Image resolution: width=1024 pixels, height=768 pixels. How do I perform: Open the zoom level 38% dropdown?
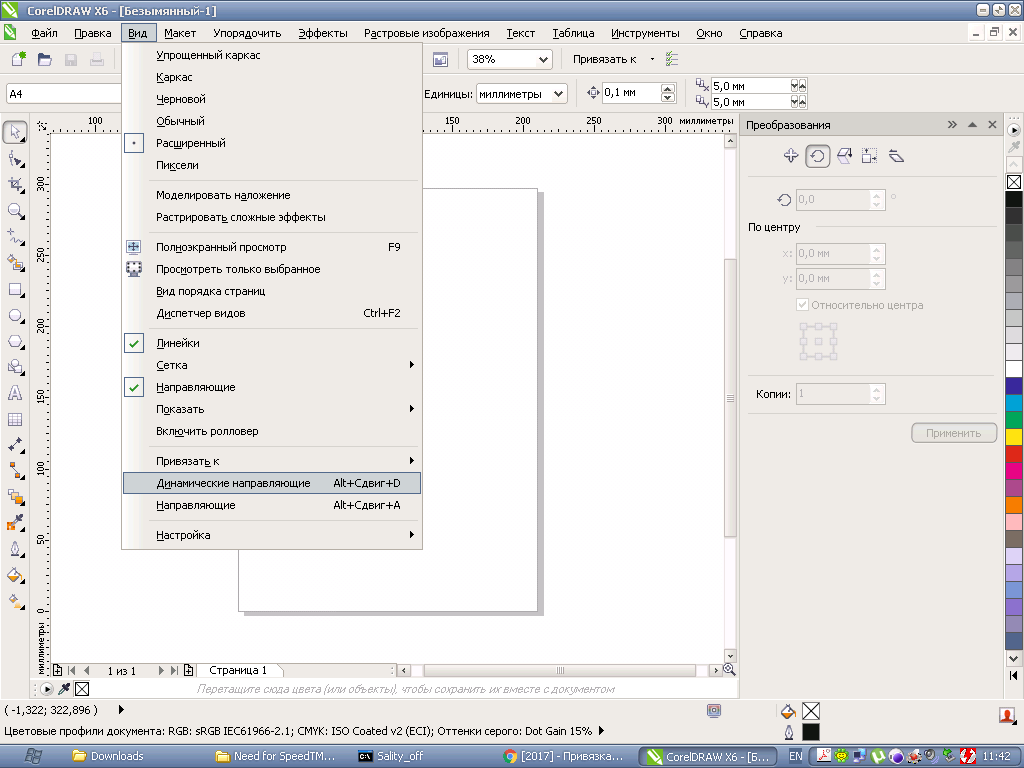pyautogui.click(x=543, y=59)
